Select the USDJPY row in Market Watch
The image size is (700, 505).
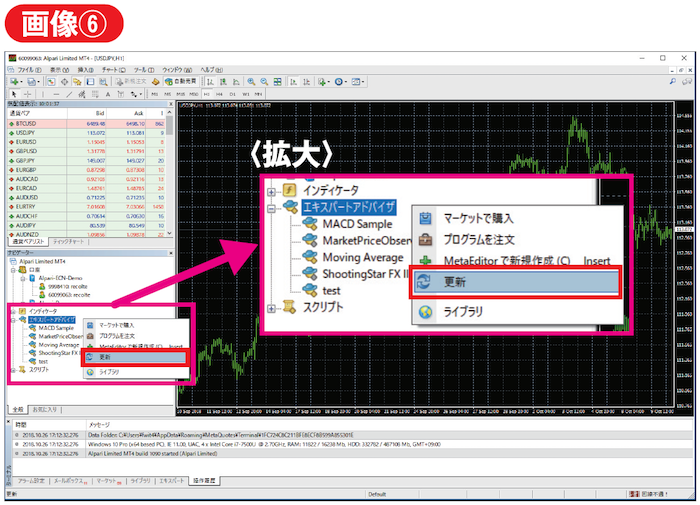(87, 133)
